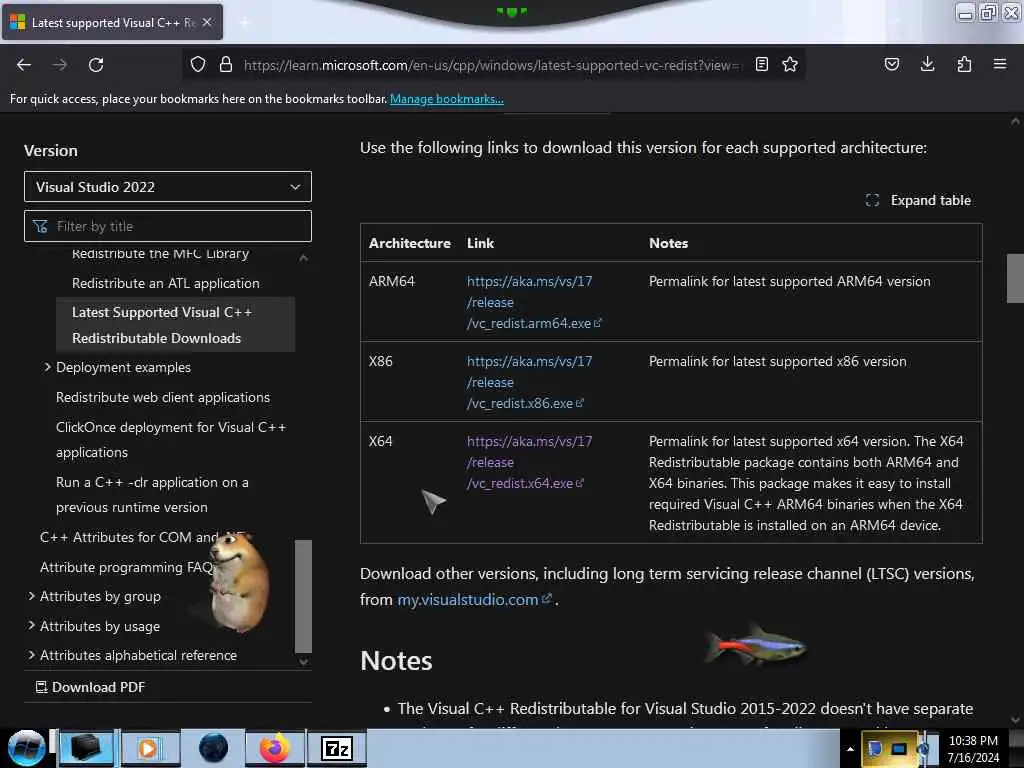View site security padlock info
This screenshot has height=768, width=1024.
pos(226,65)
